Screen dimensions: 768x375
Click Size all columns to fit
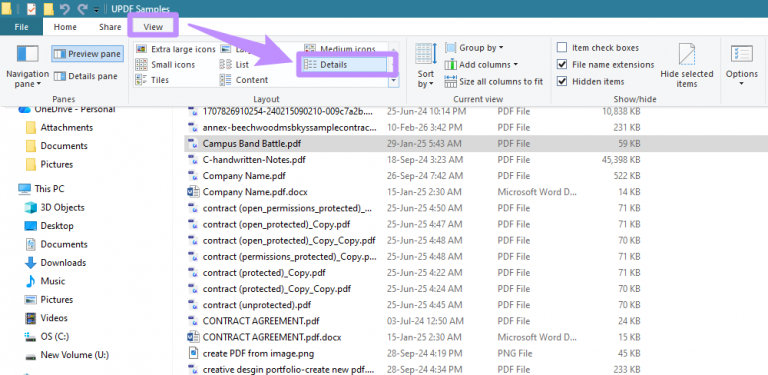point(494,82)
